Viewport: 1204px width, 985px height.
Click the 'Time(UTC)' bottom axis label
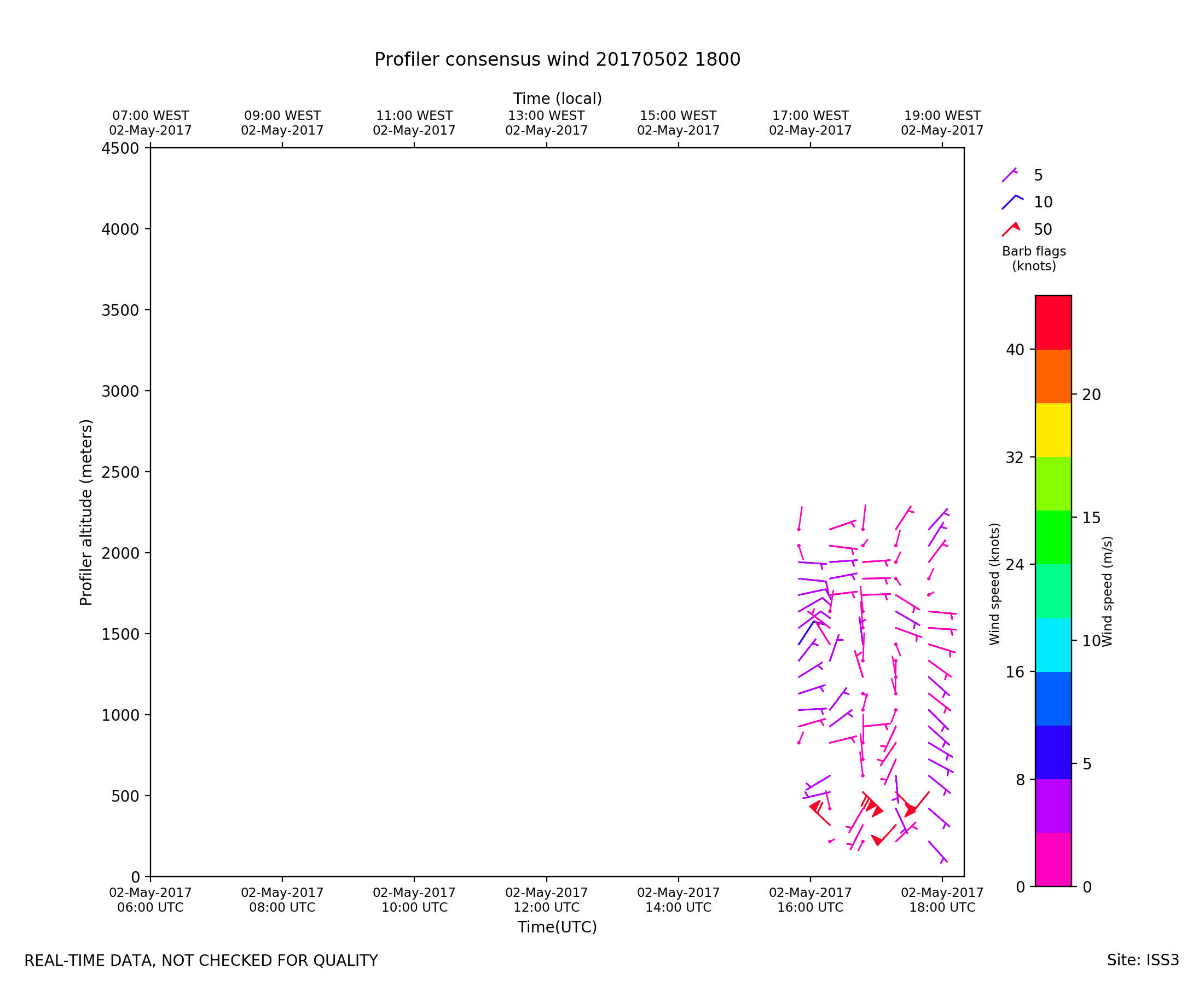[x=557, y=927]
